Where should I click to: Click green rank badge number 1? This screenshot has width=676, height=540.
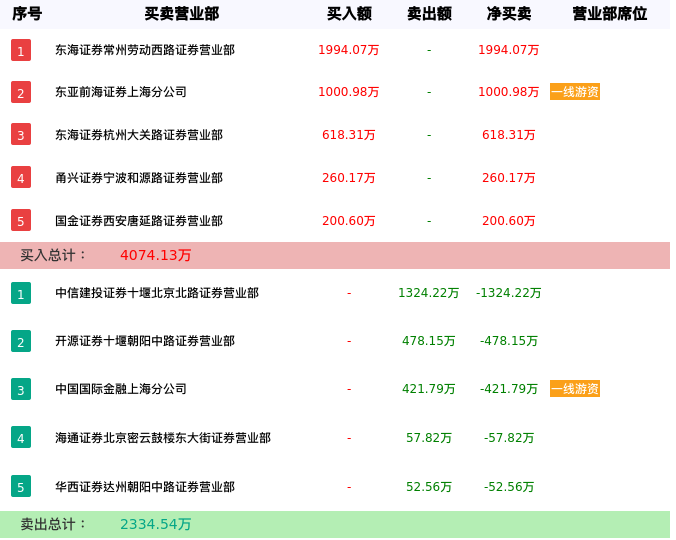coord(21,293)
